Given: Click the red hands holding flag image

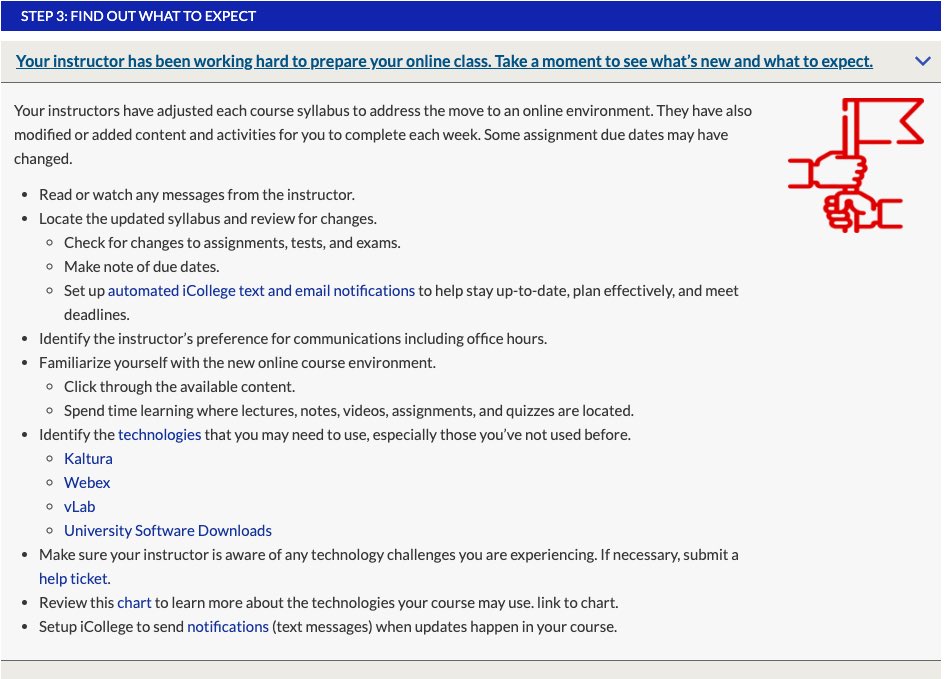Looking at the screenshot, I should point(856,166).
